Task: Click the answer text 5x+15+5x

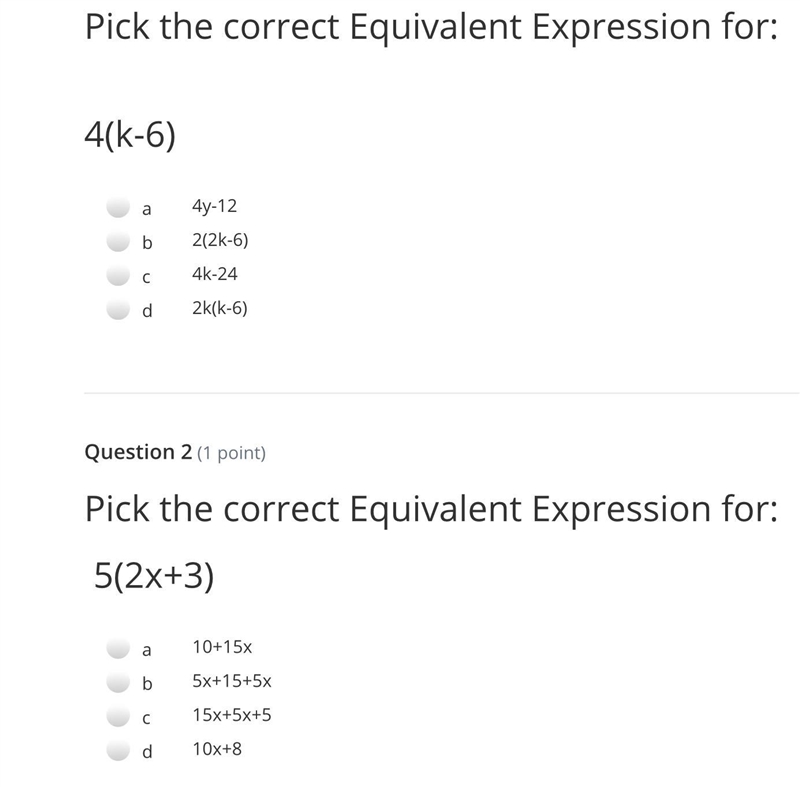Action: click(232, 681)
